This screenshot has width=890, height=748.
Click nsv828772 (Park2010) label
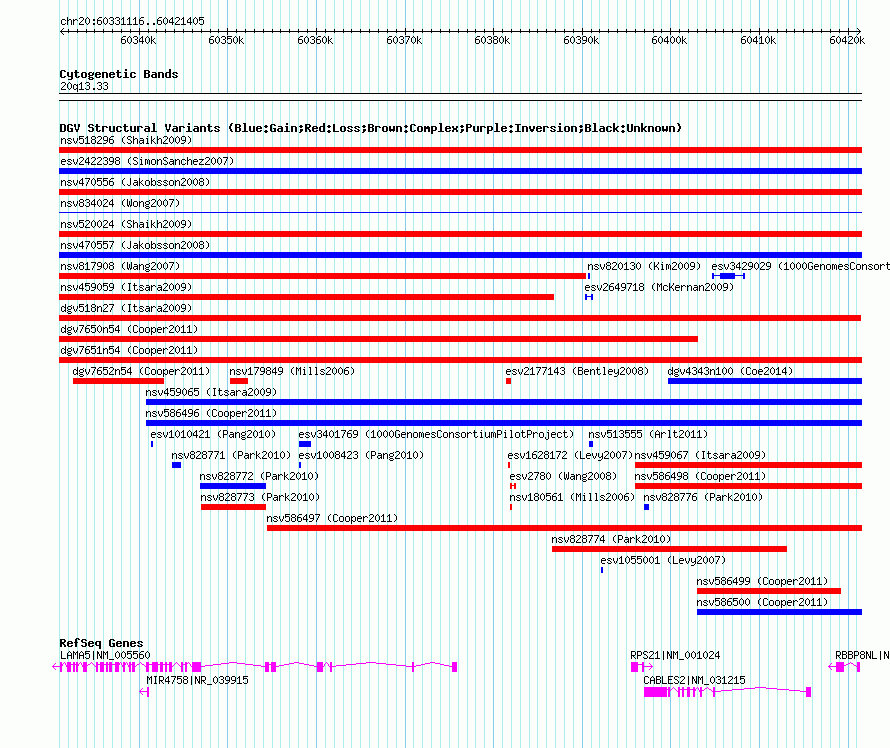click(x=259, y=476)
